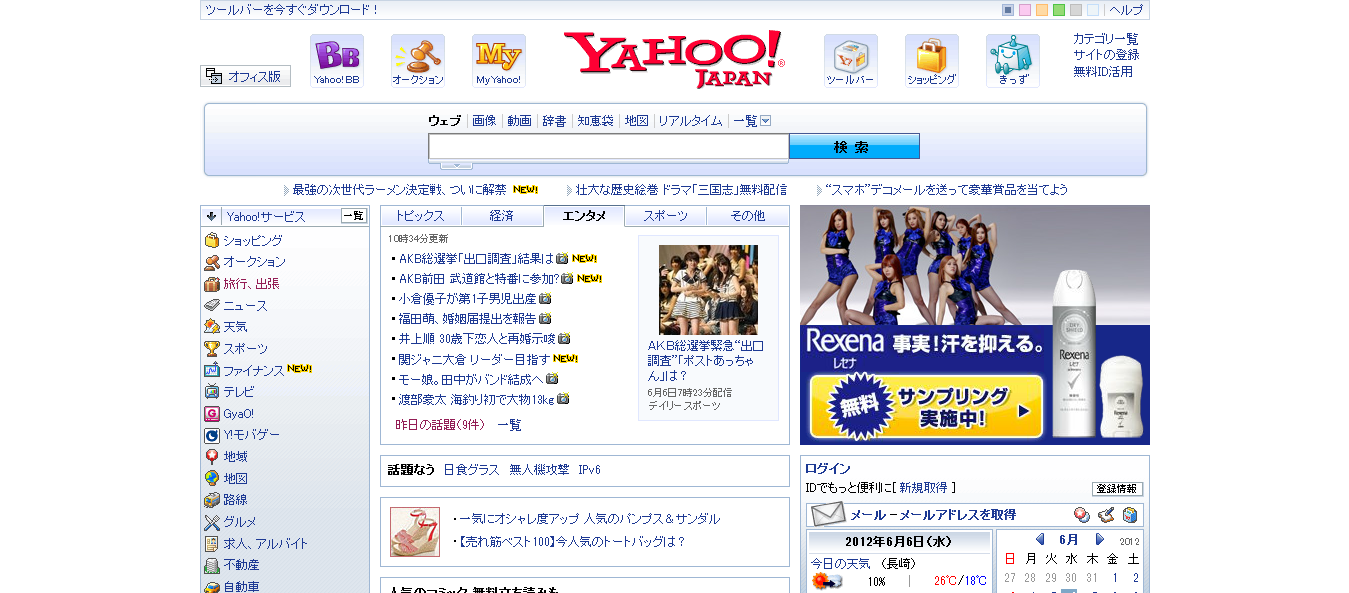Screen dimensions: 1349x593
Task: Click the 求人、アルバイト icon in sidebar
Action: click(212, 543)
